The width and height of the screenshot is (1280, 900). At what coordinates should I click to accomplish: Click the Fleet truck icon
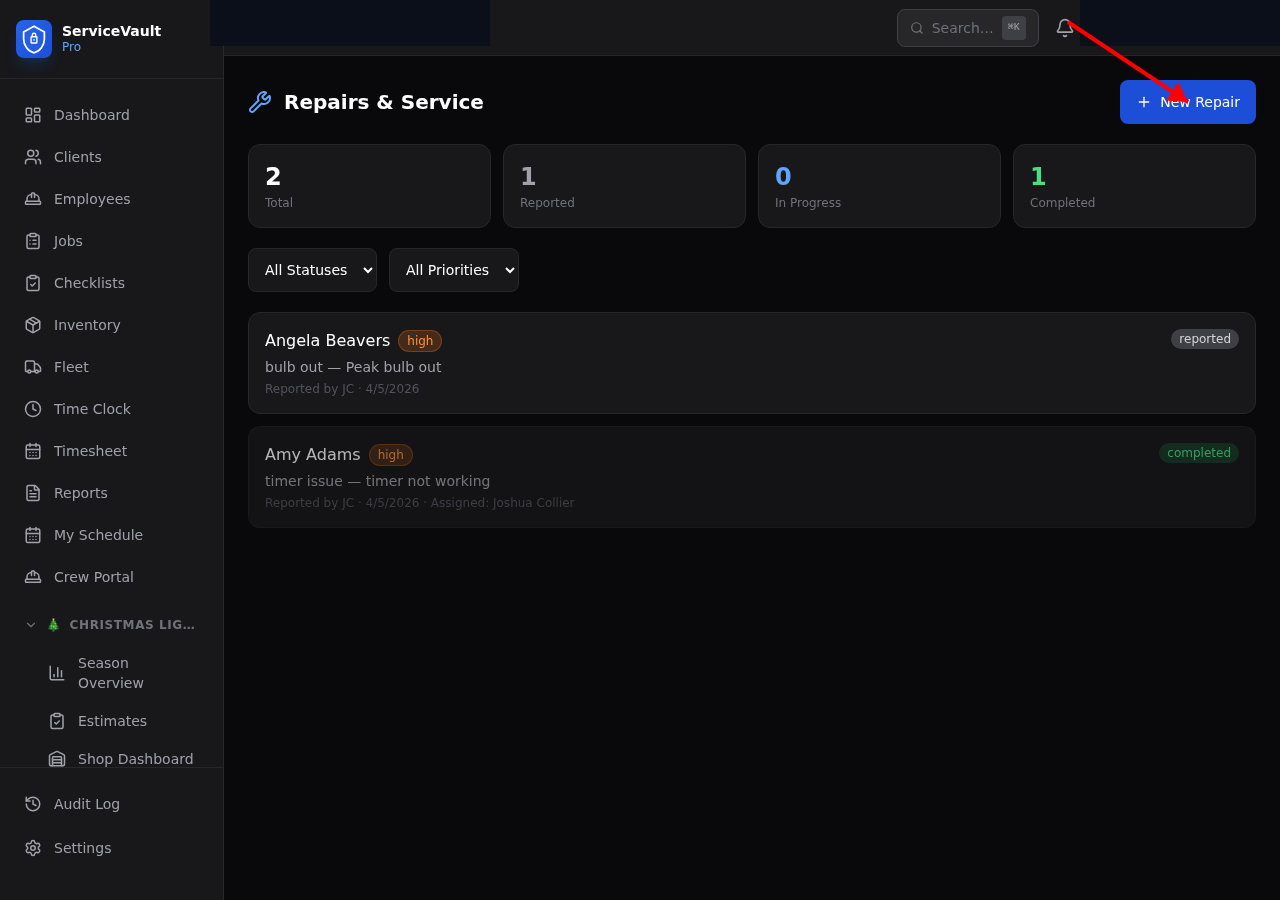point(33,367)
